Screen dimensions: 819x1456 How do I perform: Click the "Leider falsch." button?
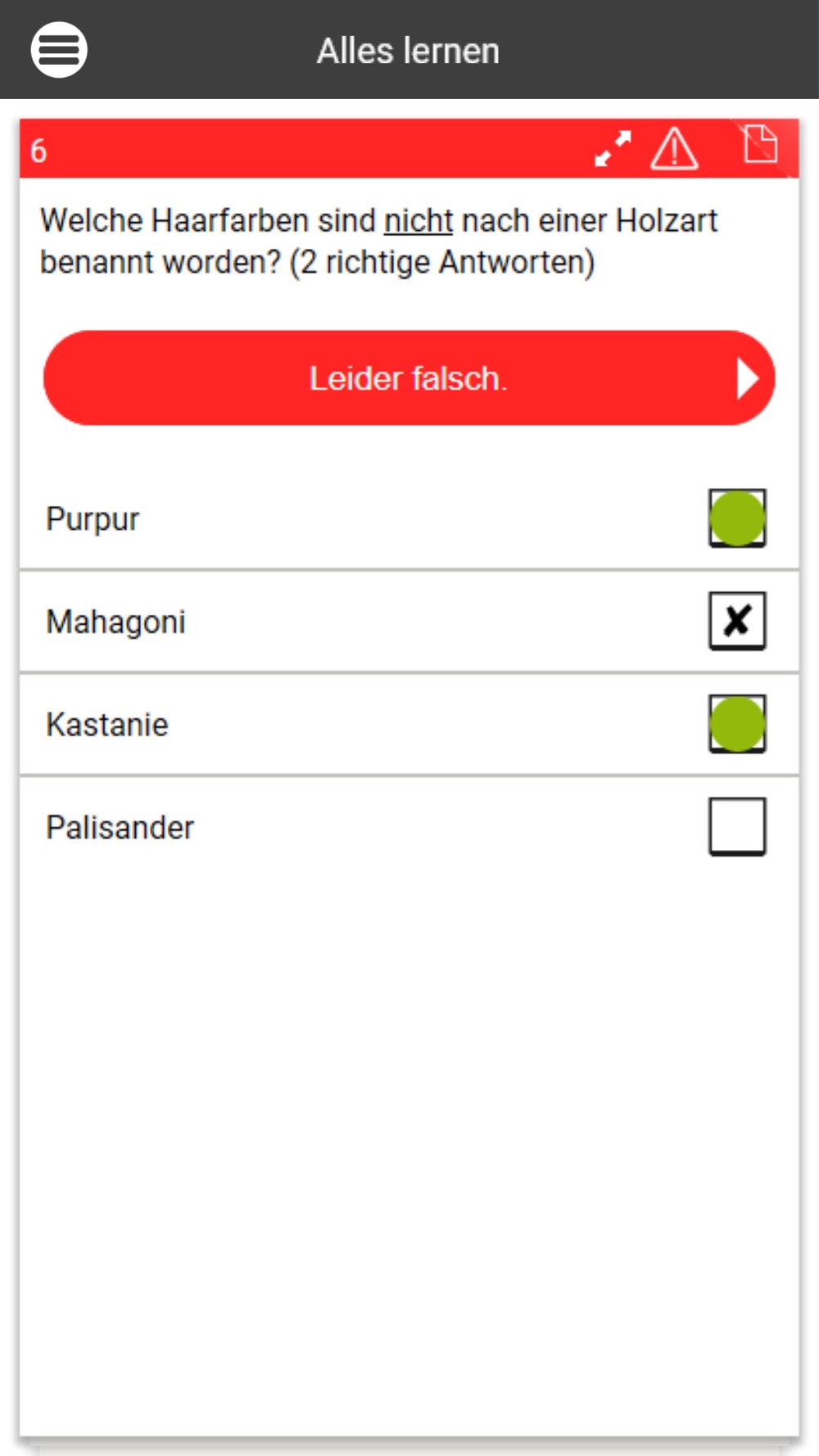[409, 378]
